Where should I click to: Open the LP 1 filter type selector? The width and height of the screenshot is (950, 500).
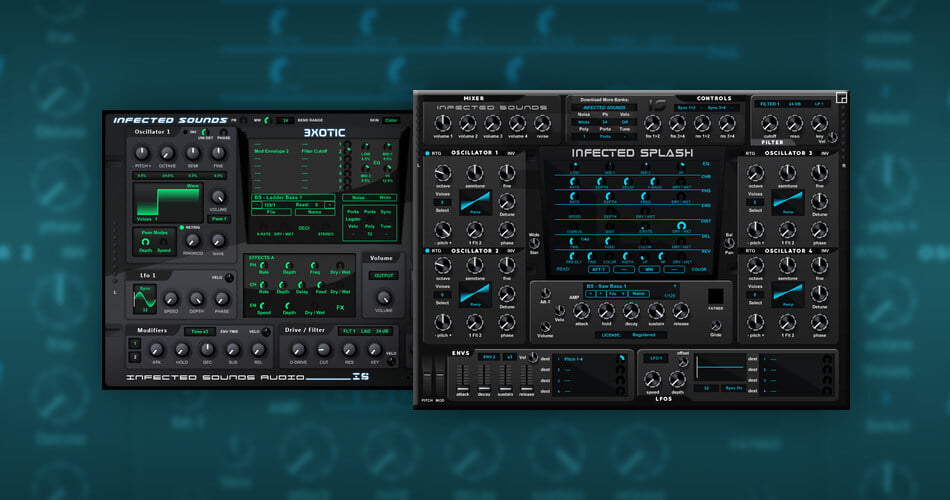pyautogui.click(x=819, y=104)
